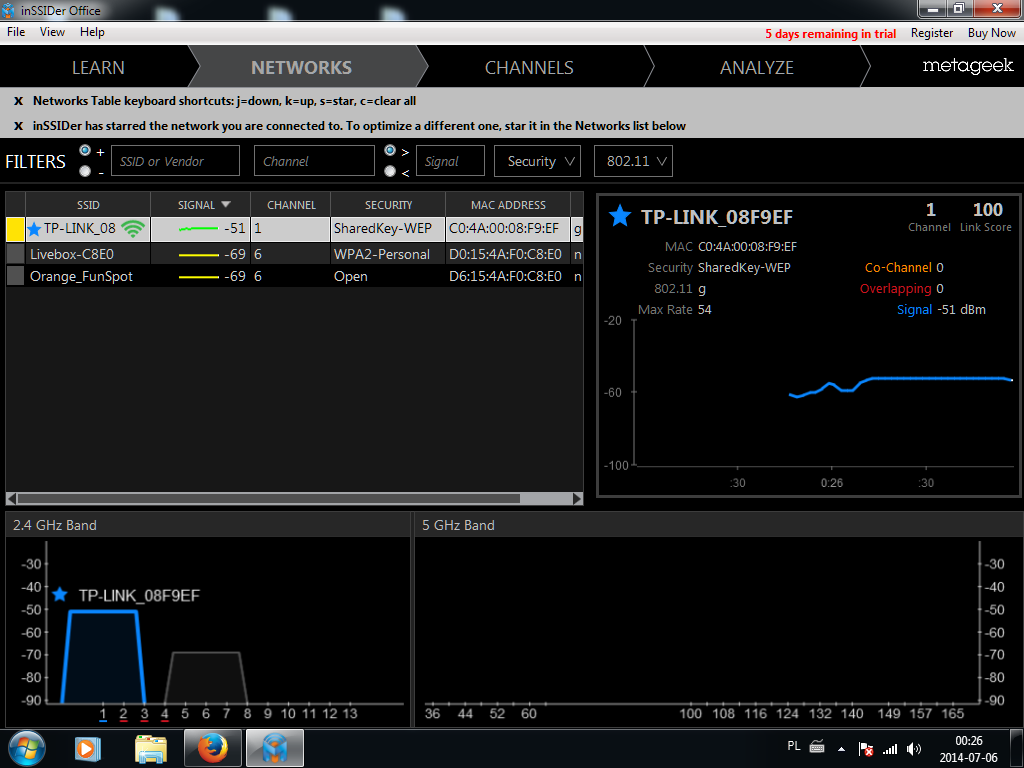Open the Security filter dropdown
Screen dimensions: 1024x768
click(537, 161)
